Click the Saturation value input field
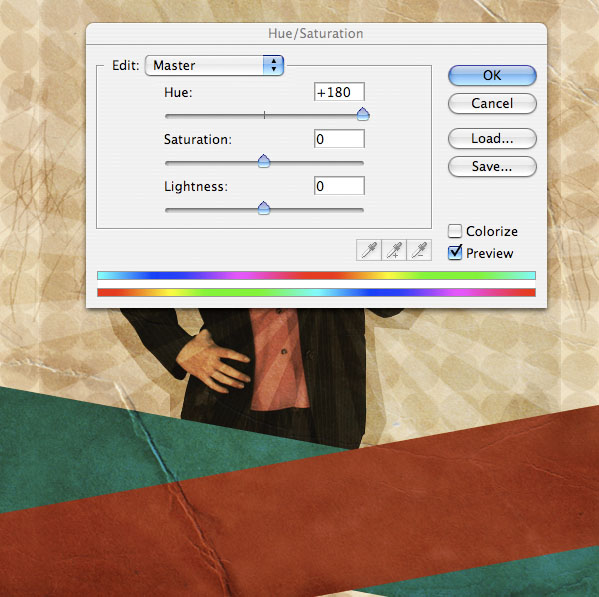The height and width of the screenshot is (597, 599). point(339,139)
